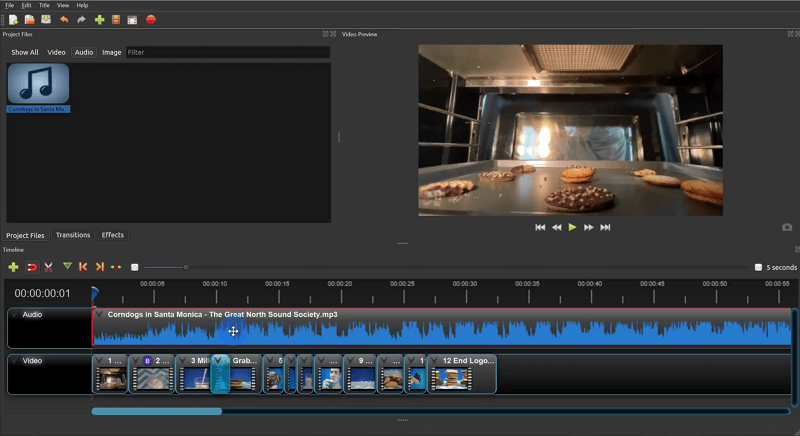Open the Video track menu arrow
800x436 pixels.
[14, 361]
